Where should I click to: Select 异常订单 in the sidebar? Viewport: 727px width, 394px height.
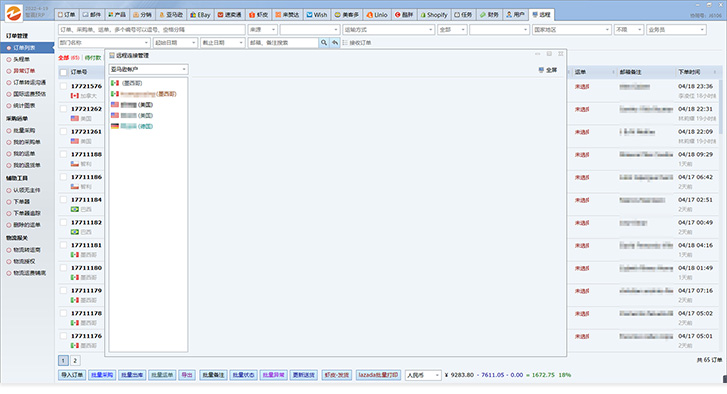pos(24,71)
